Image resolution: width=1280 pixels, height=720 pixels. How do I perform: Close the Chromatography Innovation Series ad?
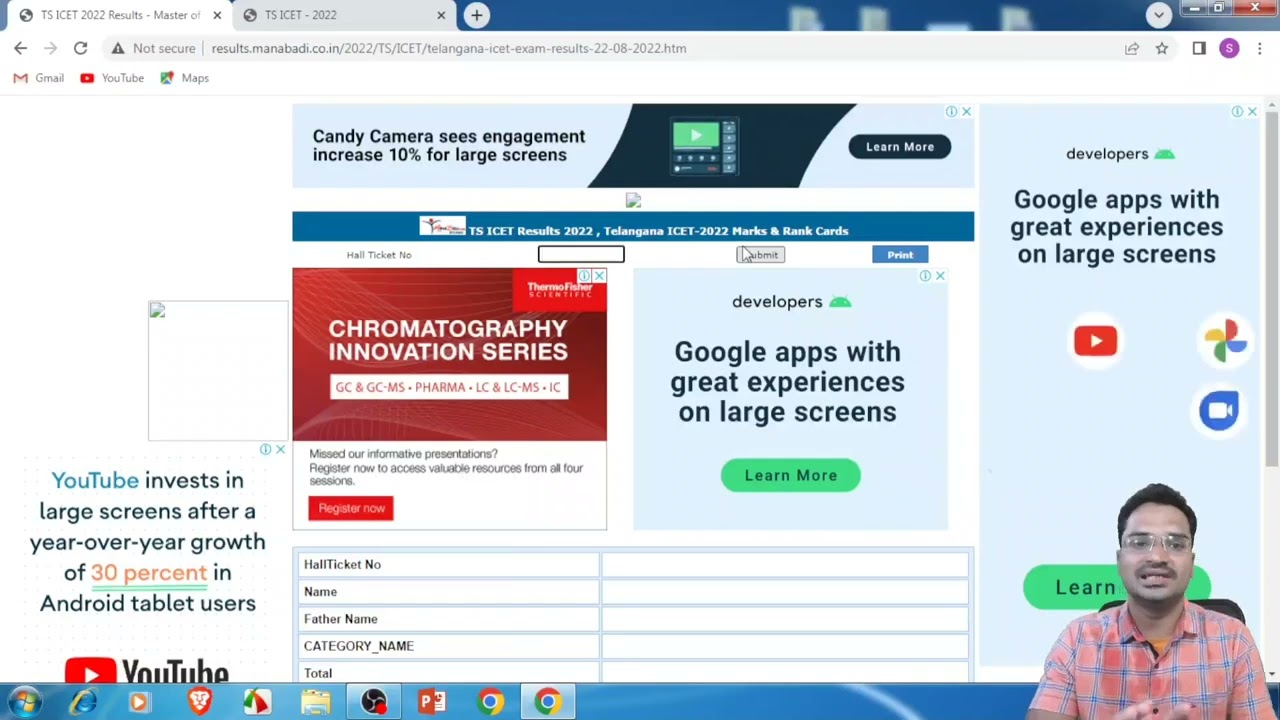click(598, 276)
